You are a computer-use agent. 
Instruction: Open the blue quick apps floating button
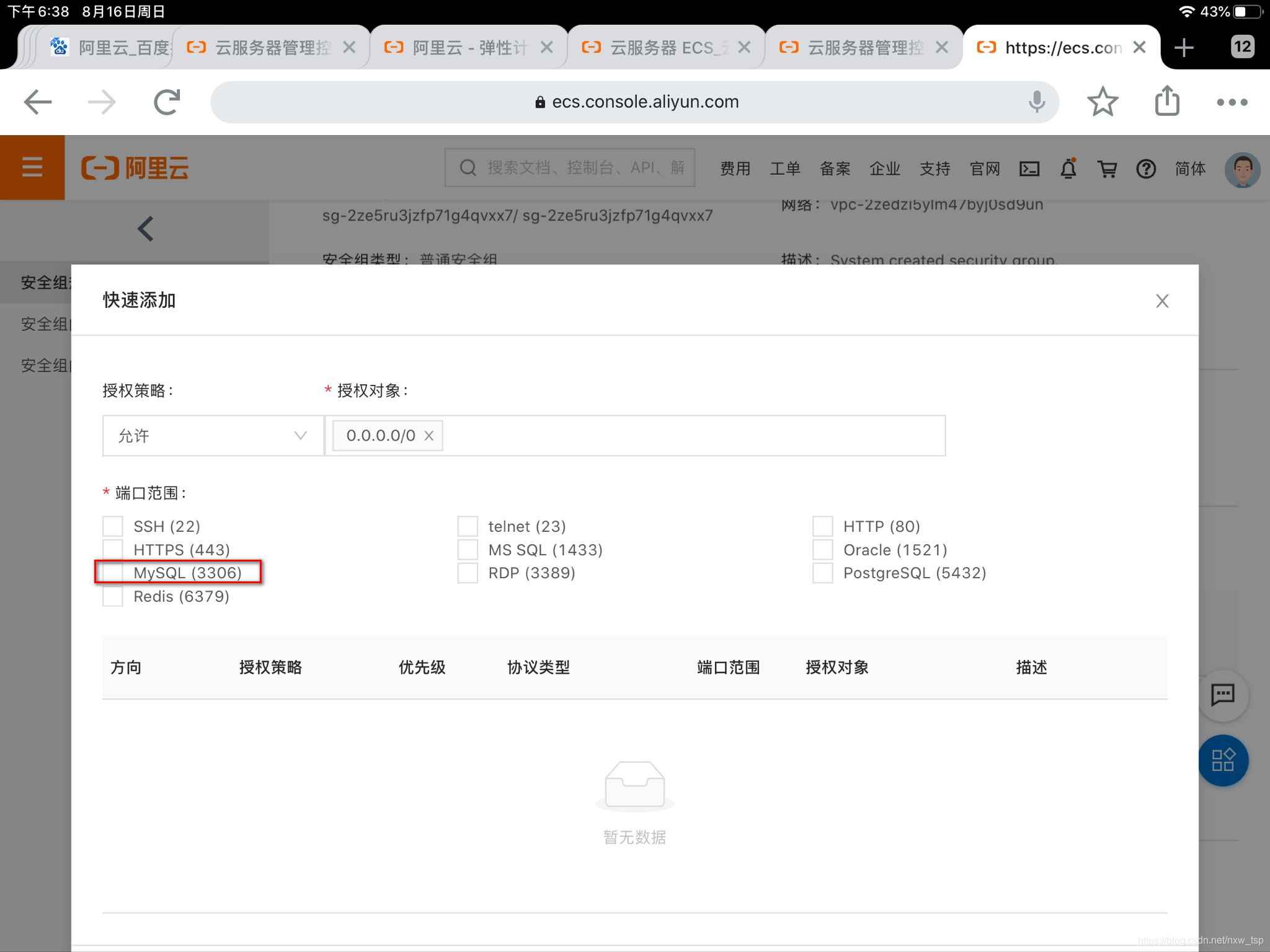click(1223, 760)
